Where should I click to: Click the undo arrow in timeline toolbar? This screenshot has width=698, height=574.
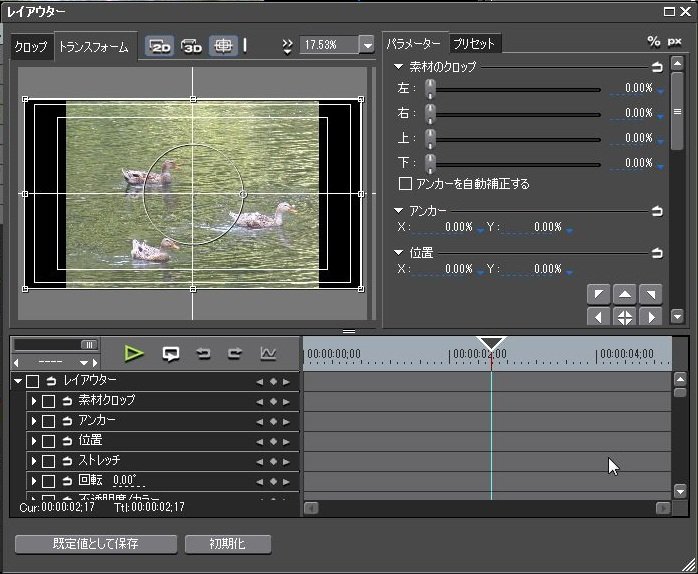click(203, 353)
